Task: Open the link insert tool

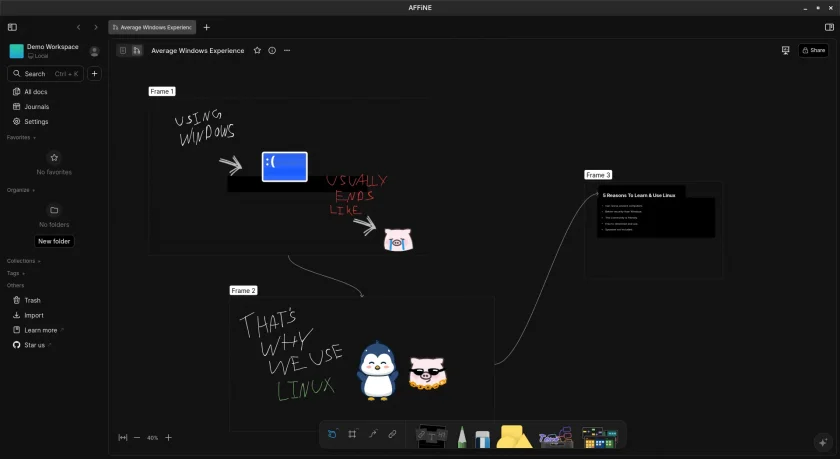Action: pos(392,434)
